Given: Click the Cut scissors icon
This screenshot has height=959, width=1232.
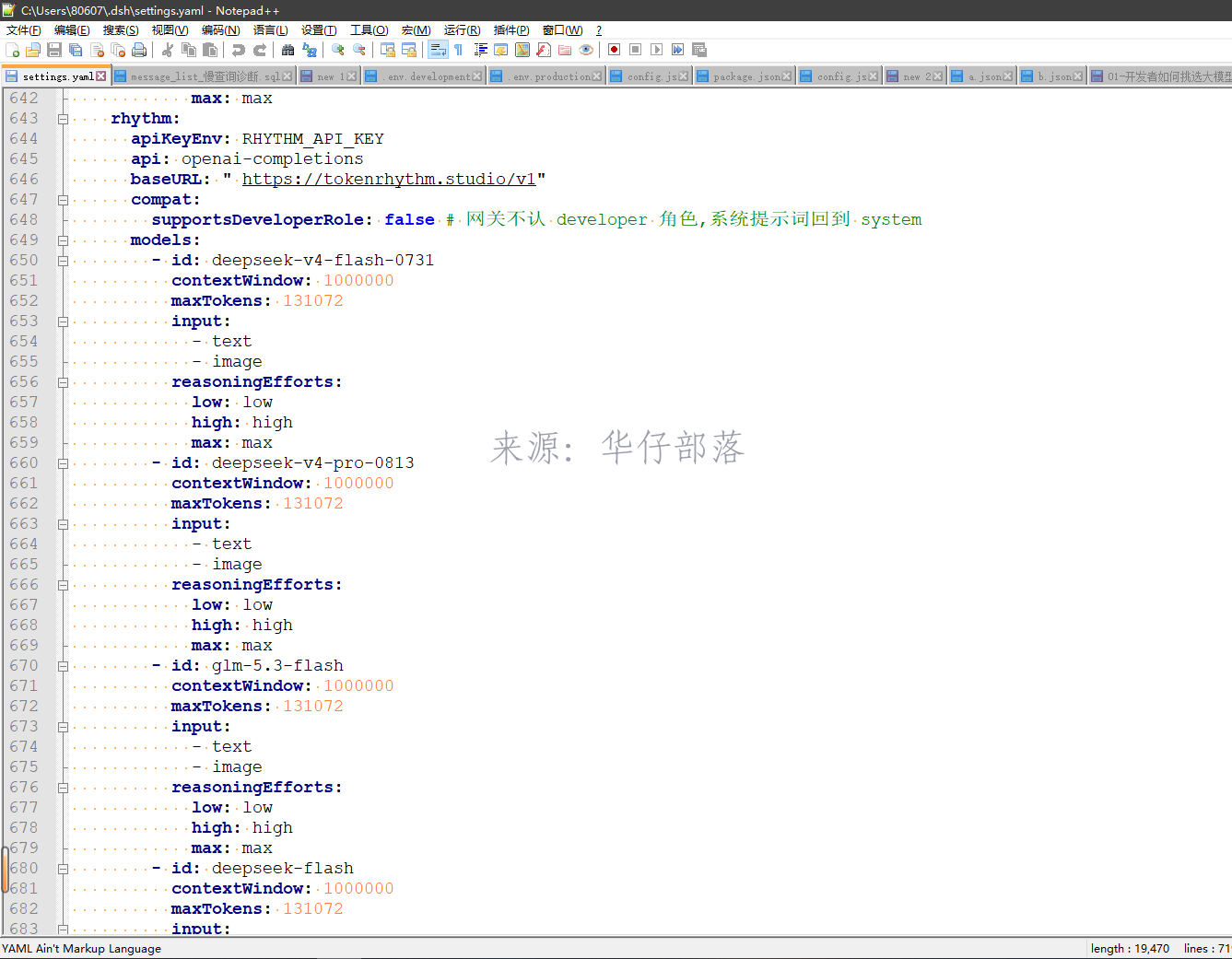Looking at the screenshot, I should pyautogui.click(x=168, y=50).
